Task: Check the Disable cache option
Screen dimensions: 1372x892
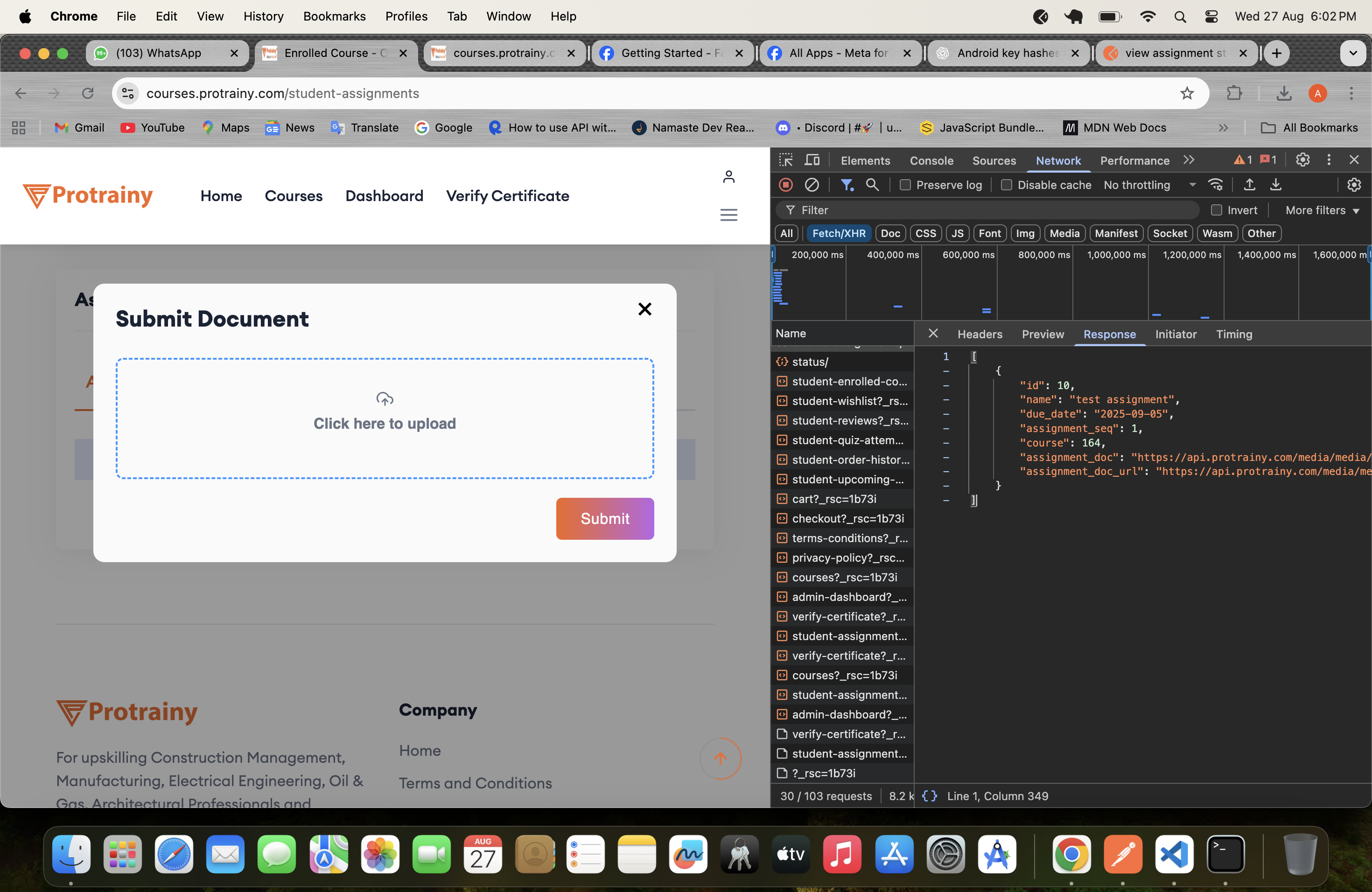Action: click(1006, 185)
